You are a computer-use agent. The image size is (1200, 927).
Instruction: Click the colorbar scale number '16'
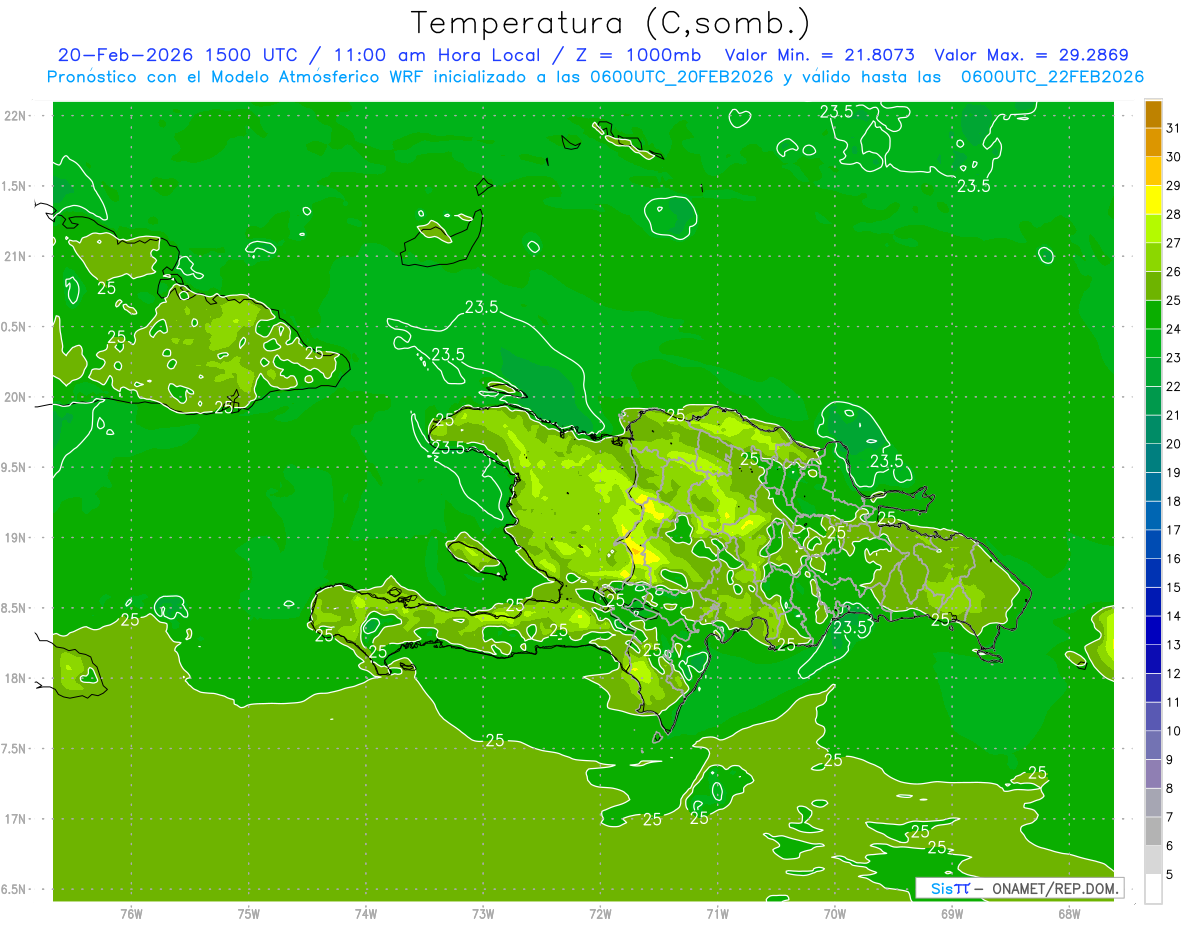click(x=1173, y=559)
